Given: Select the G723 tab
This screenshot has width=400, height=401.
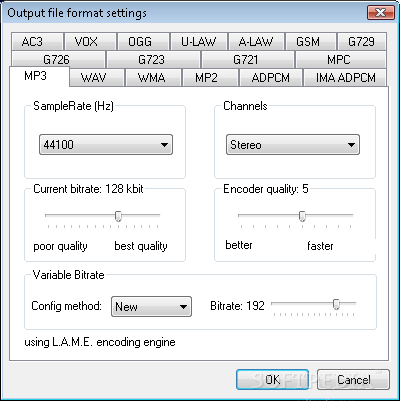Looking at the screenshot, I should coord(153,60).
